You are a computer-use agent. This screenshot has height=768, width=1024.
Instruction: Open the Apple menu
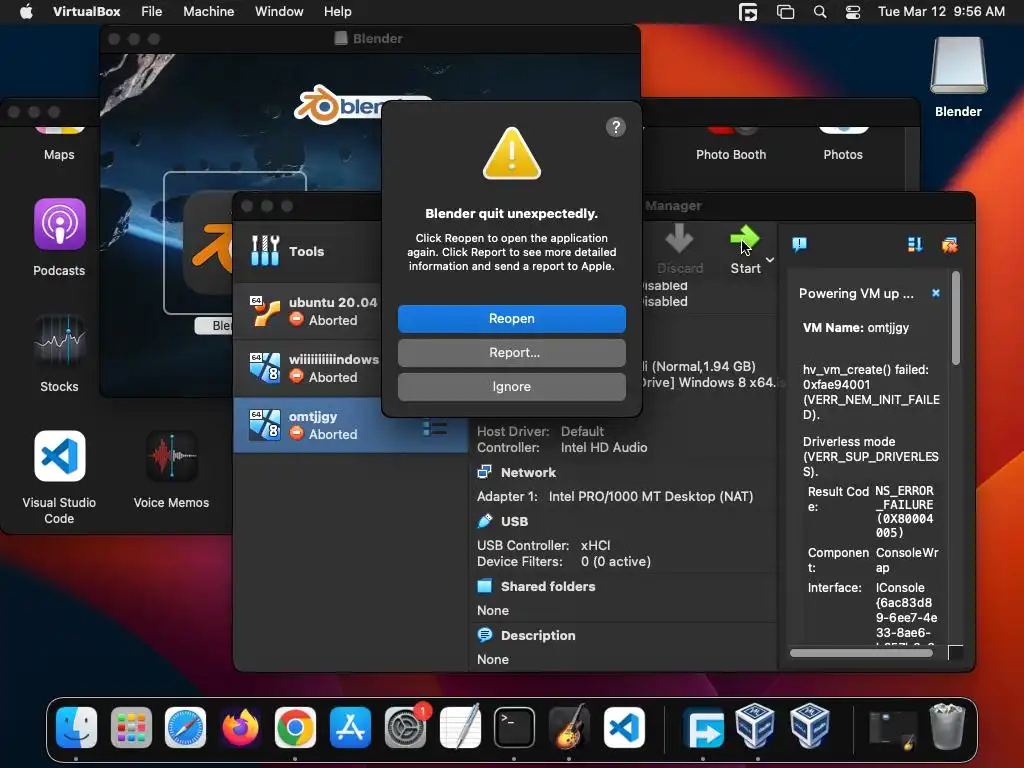click(x=26, y=11)
